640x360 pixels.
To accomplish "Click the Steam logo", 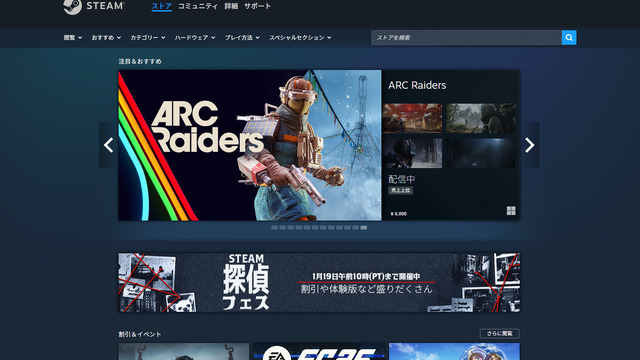I will (94, 7).
